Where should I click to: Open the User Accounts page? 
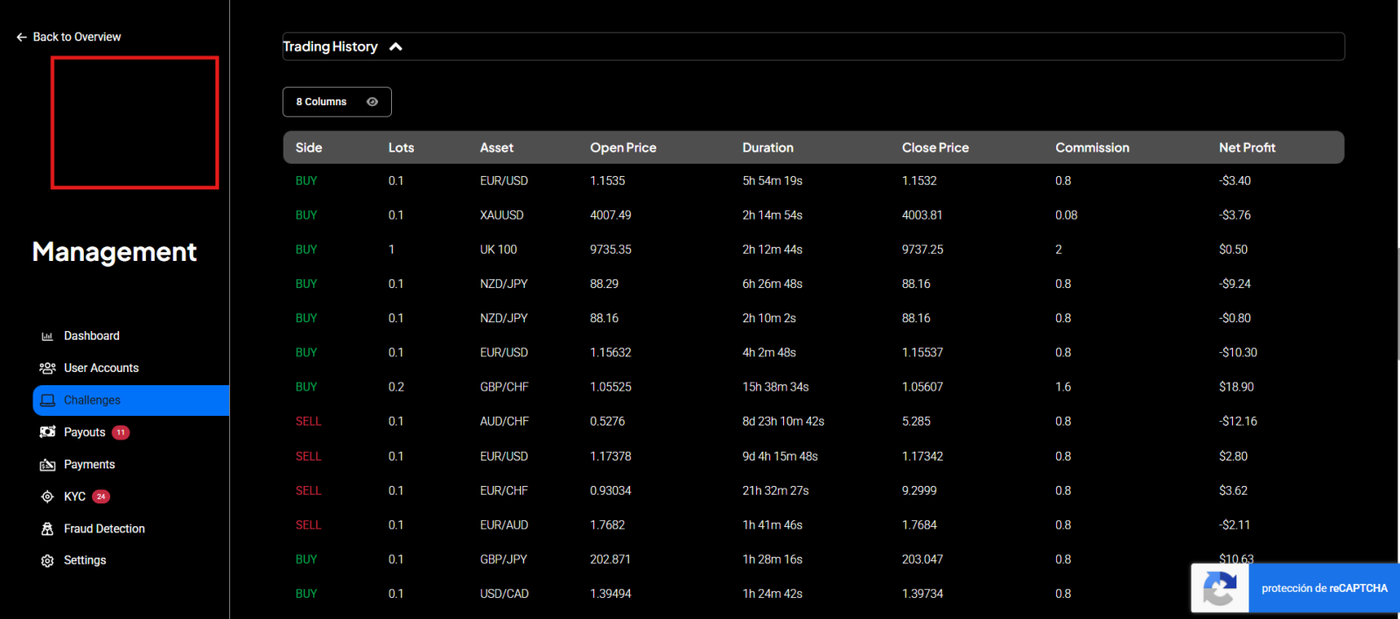[x=101, y=368]
